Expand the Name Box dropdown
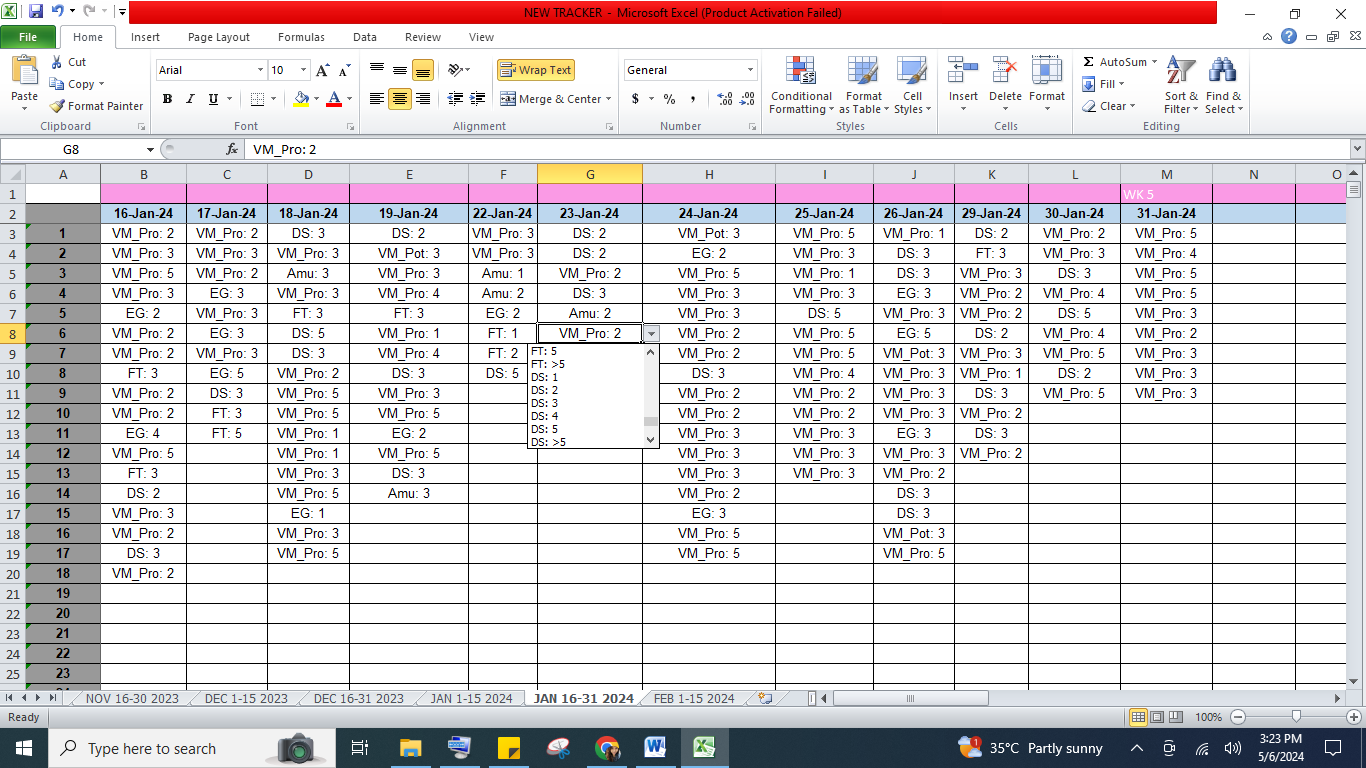The image size is (1366, 768). click(150, 149)
